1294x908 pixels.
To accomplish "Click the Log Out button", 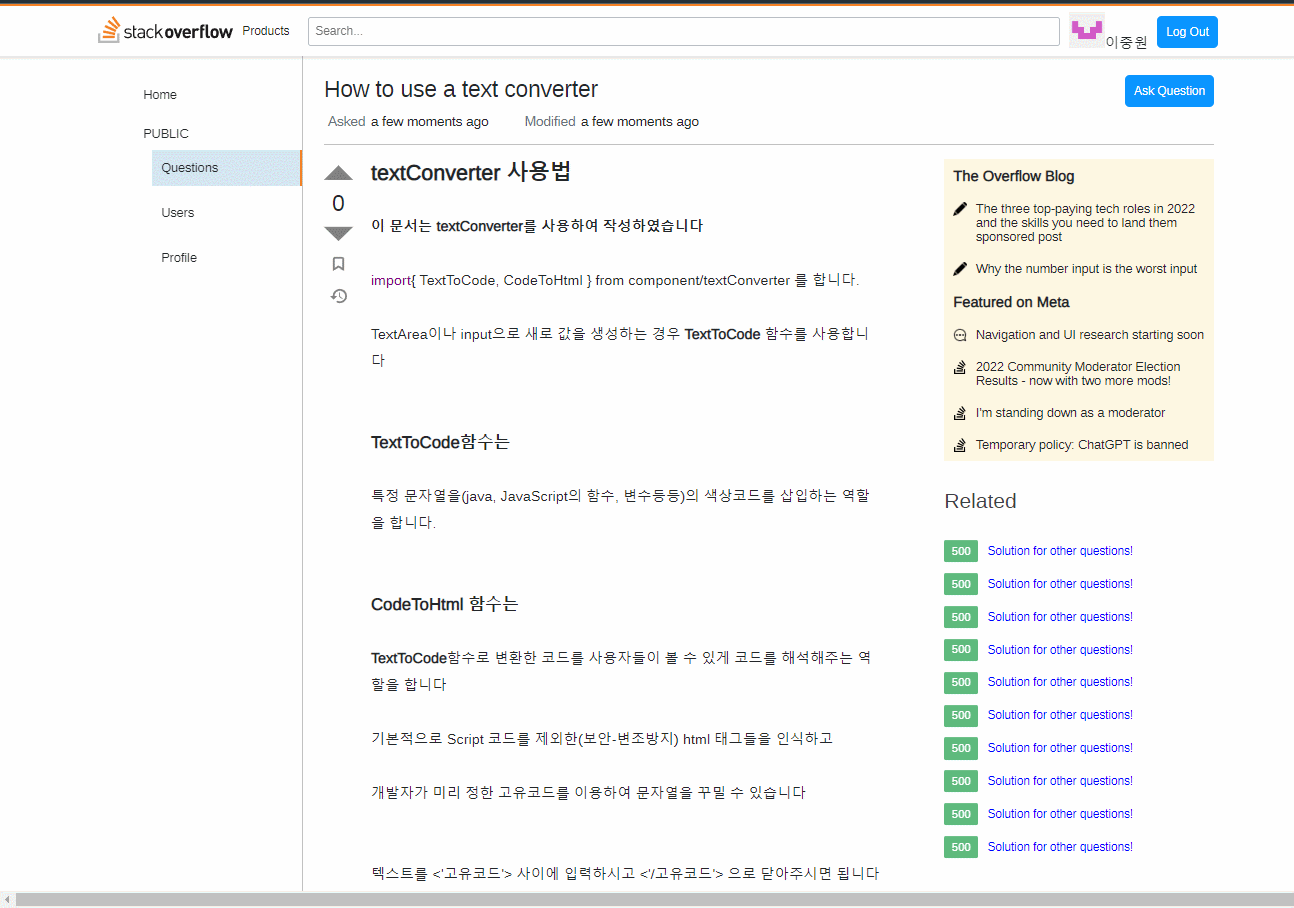I will (x=1187, y=32).
